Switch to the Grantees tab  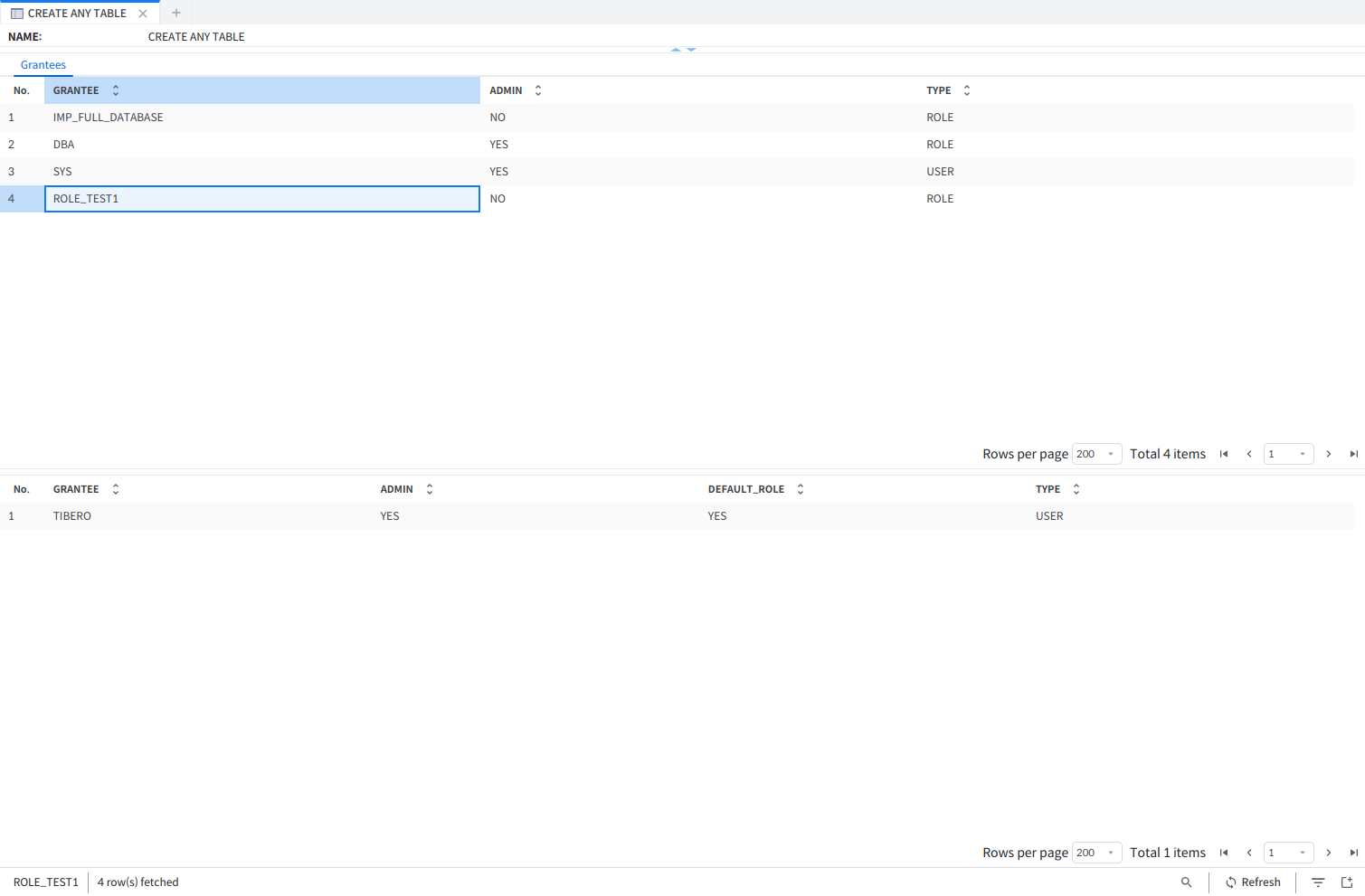point(43,65)
